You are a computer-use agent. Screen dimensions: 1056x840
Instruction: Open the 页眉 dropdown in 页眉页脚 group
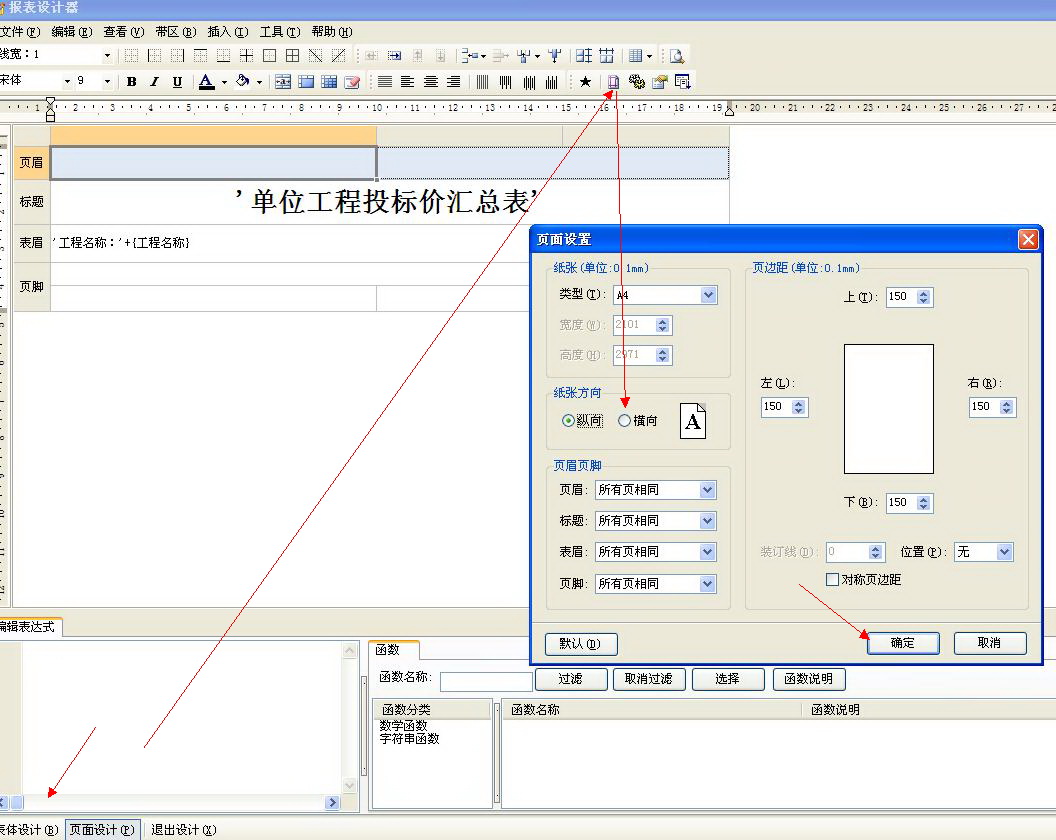pos(706,490)
